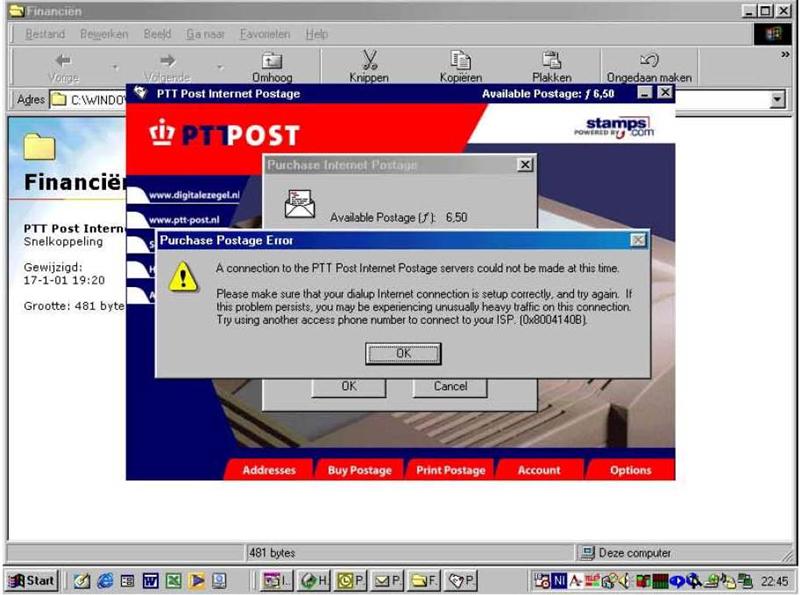The width and height of the screenshot is (800, 595).
Task: Switch to the taskbar button with folder icon
Action: pos(424,580)
